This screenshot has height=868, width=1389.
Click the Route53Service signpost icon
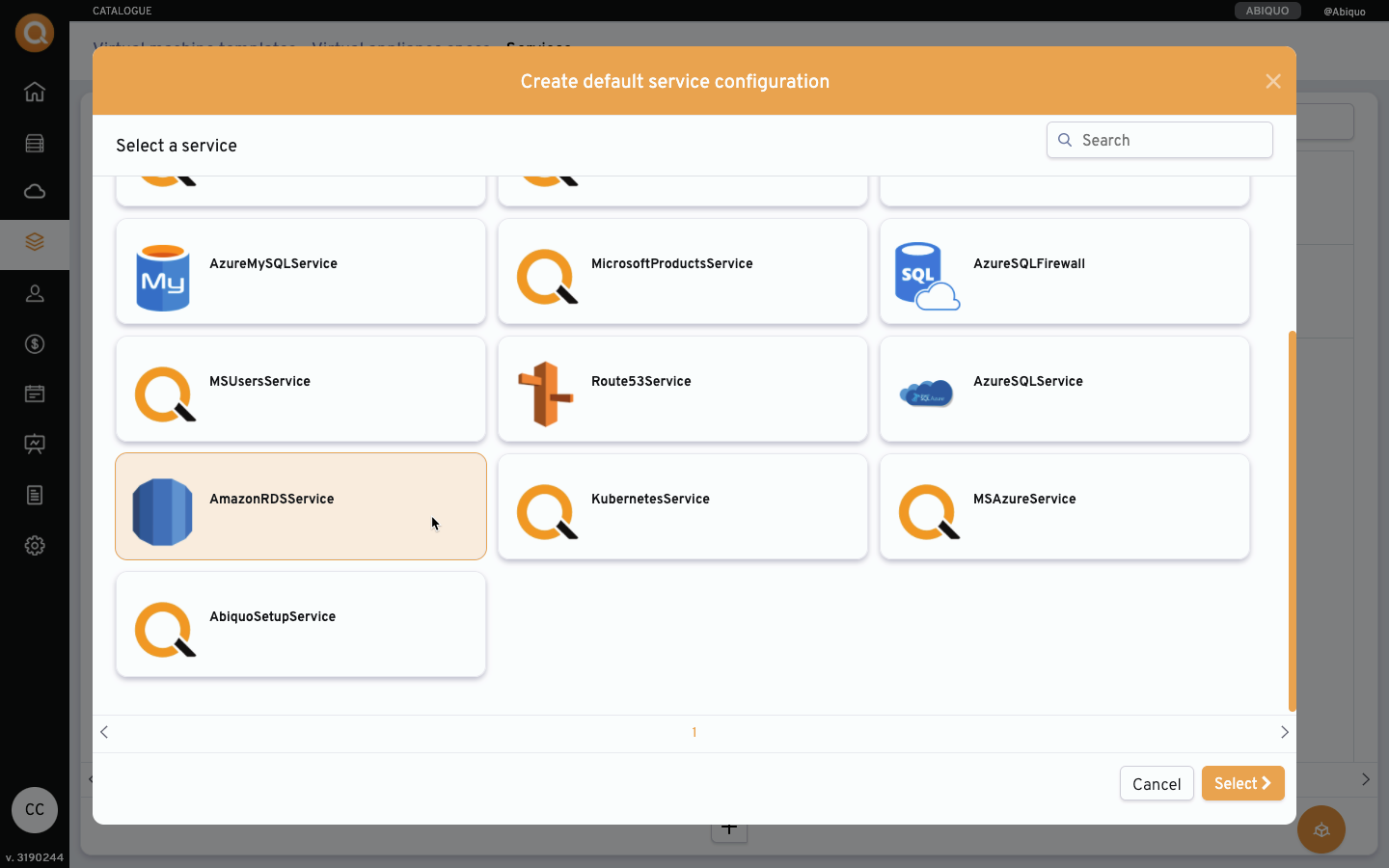click(x=546, y=393)
